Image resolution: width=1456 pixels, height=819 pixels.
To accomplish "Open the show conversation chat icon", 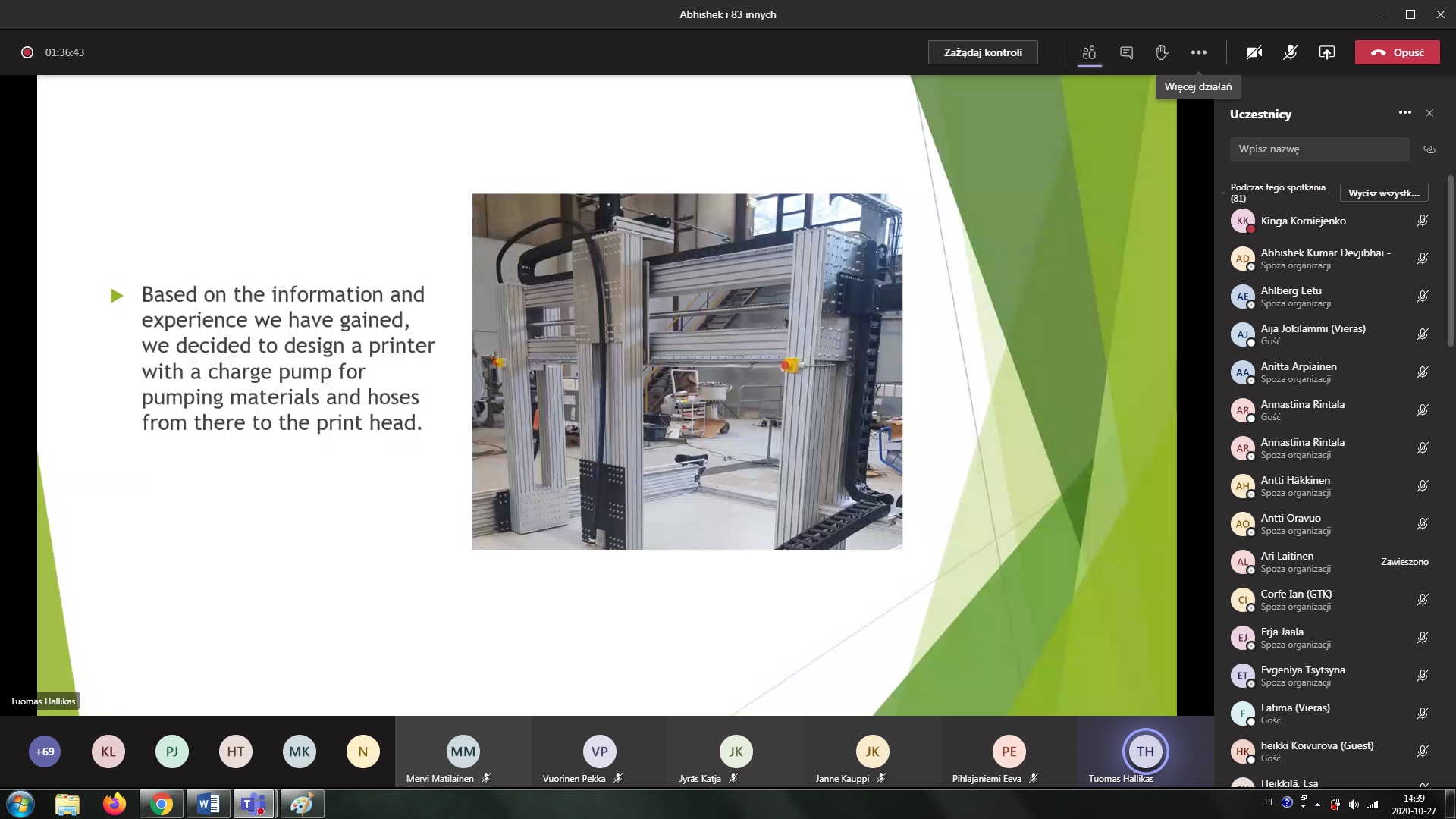I will pos(1126,52).
